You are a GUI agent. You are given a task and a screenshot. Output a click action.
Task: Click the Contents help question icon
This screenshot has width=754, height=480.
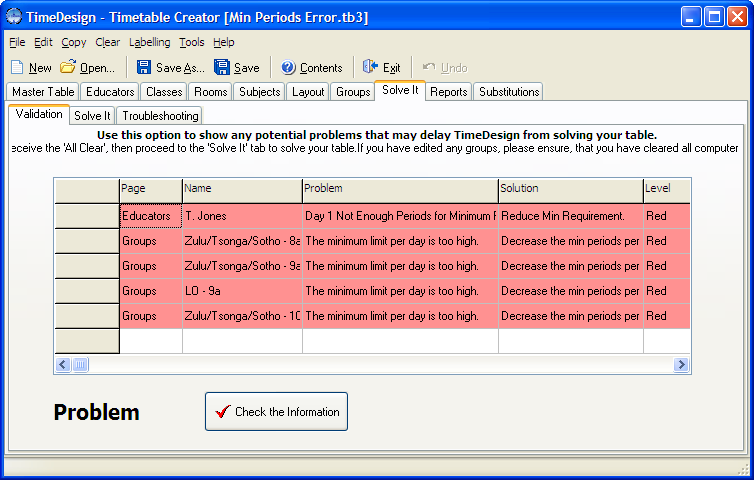click(x=288, y=67)
